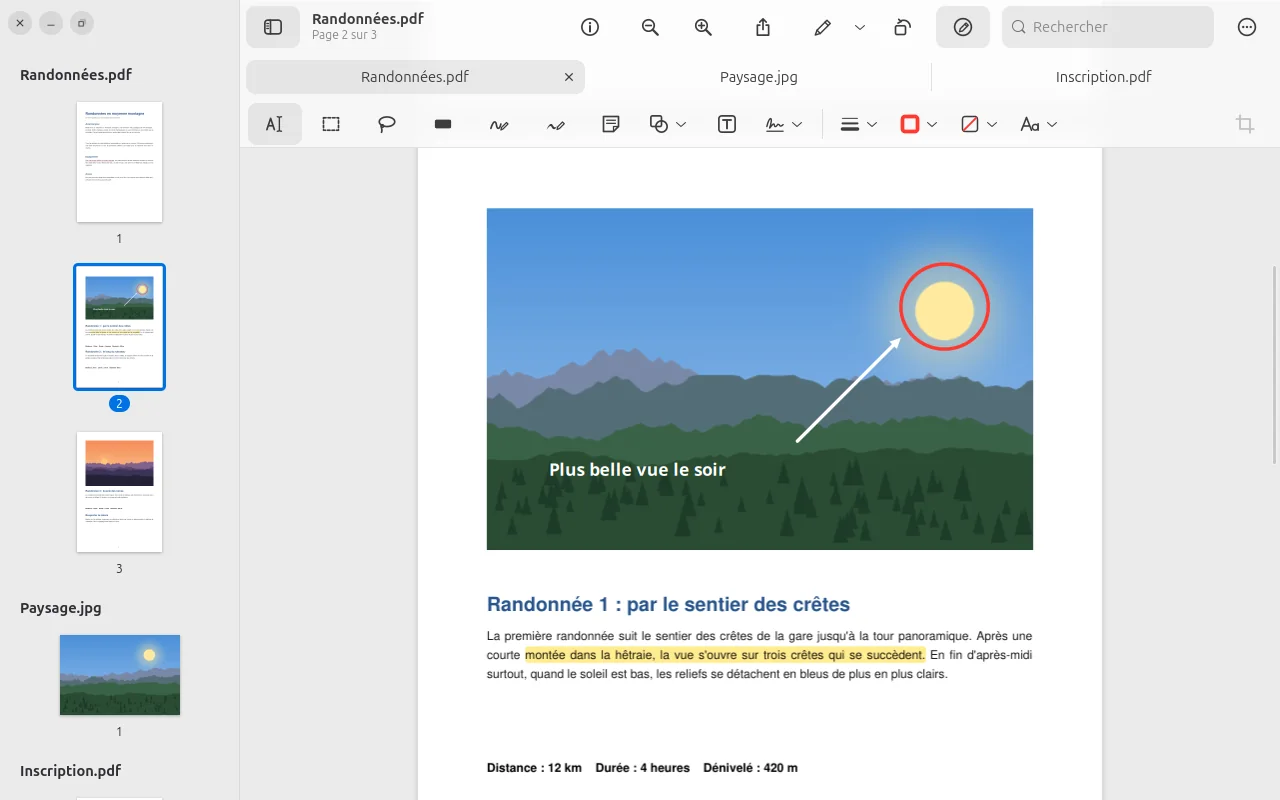
Task: Open the line style dropdown
Action: [859, 124]
